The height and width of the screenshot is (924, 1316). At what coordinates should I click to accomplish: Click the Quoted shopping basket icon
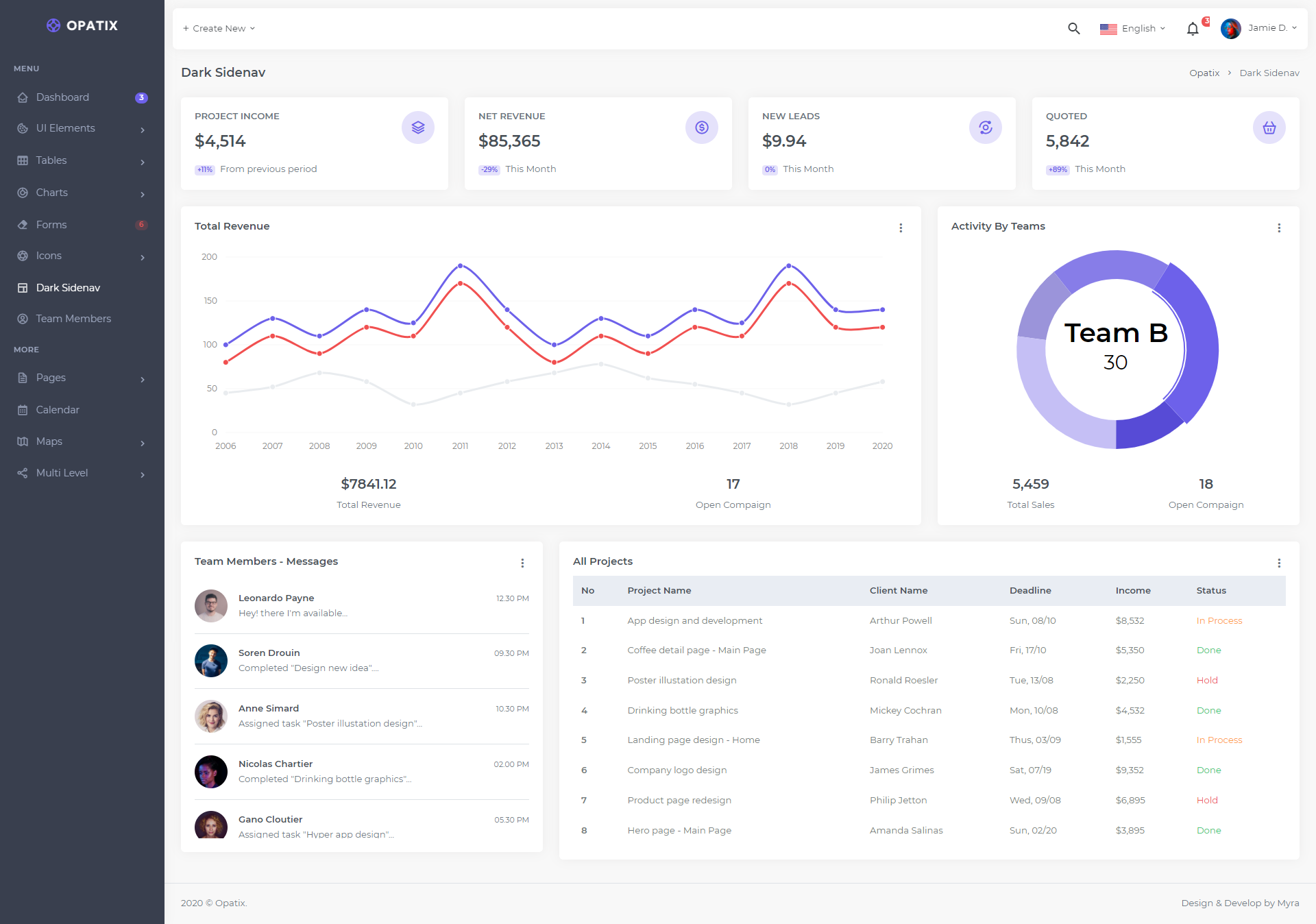coord(1269,127)
